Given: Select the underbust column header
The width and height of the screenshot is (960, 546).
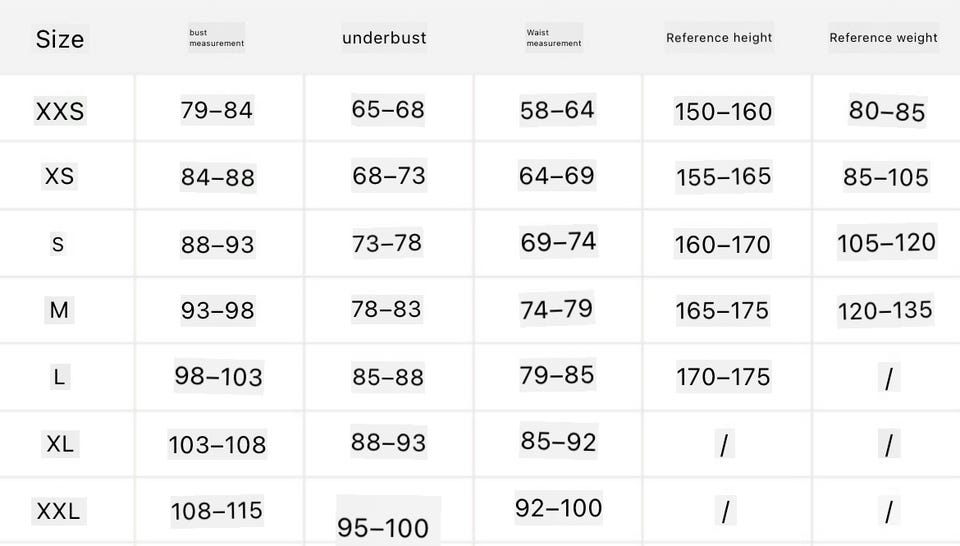Looking at the screenshot, I should [384, 38].
